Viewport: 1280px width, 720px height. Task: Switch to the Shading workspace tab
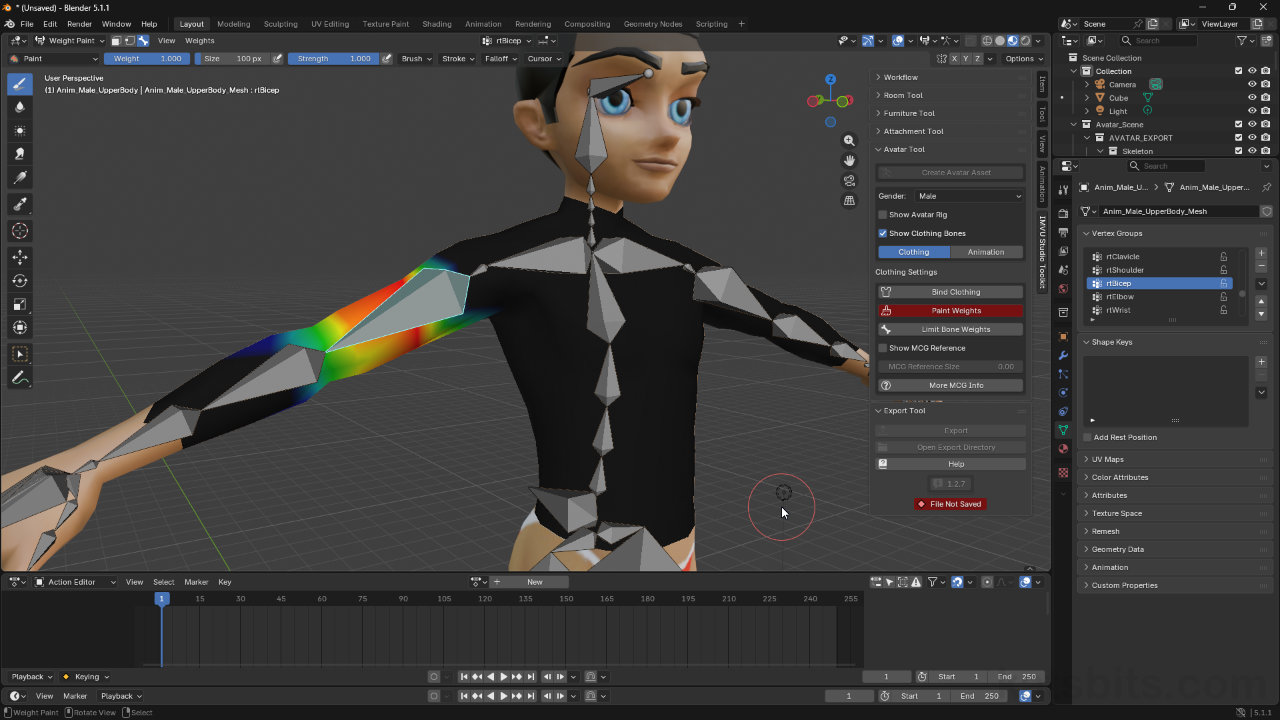[x=437, y=24]
